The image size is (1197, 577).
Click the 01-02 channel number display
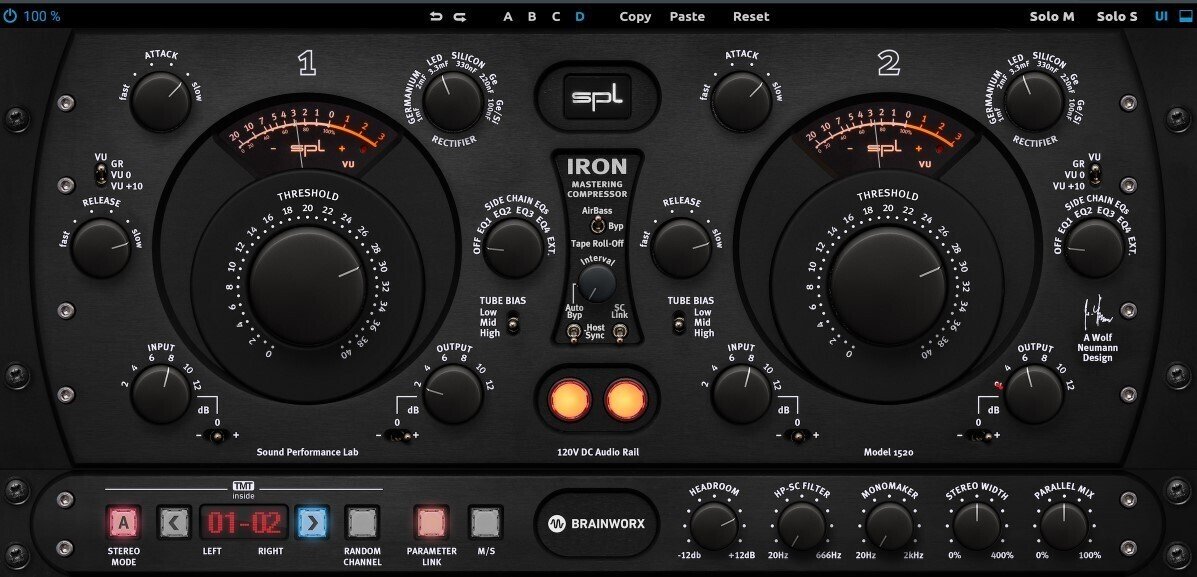[244, 523]
